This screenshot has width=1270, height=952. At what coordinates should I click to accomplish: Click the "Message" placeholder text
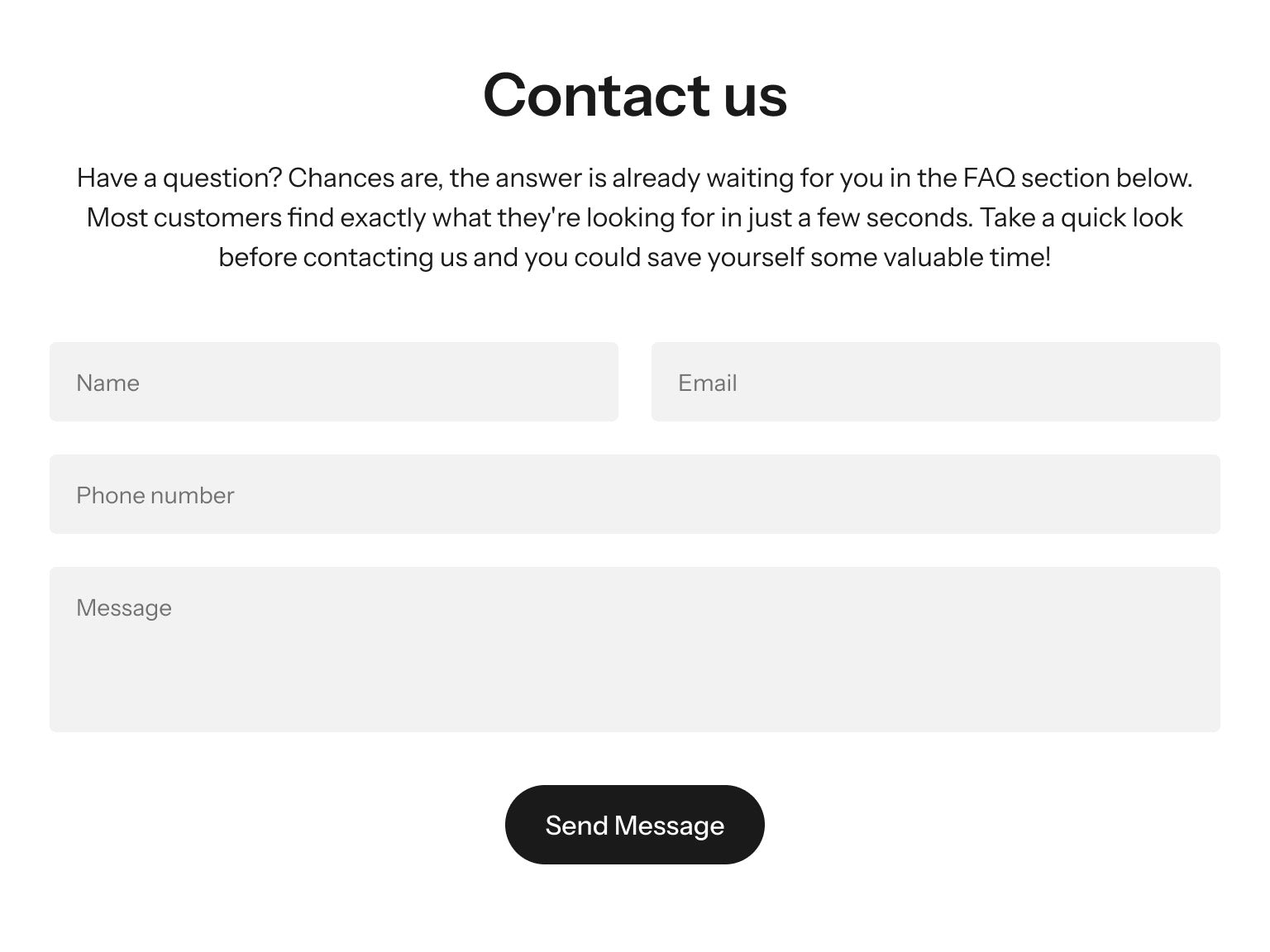(124, 607)
